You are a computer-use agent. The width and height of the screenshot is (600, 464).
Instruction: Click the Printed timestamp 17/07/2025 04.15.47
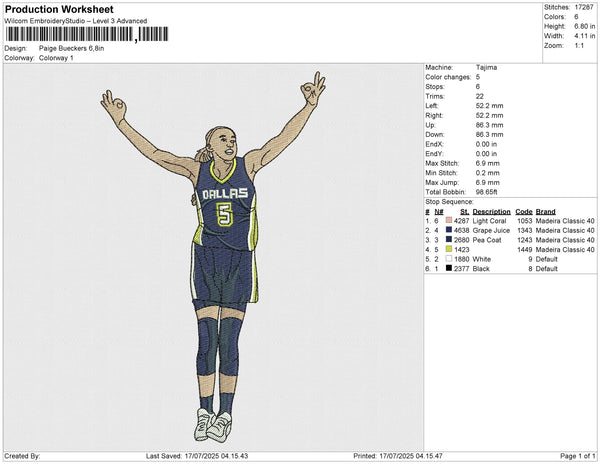pyautogui.click(x=411, y=456)
